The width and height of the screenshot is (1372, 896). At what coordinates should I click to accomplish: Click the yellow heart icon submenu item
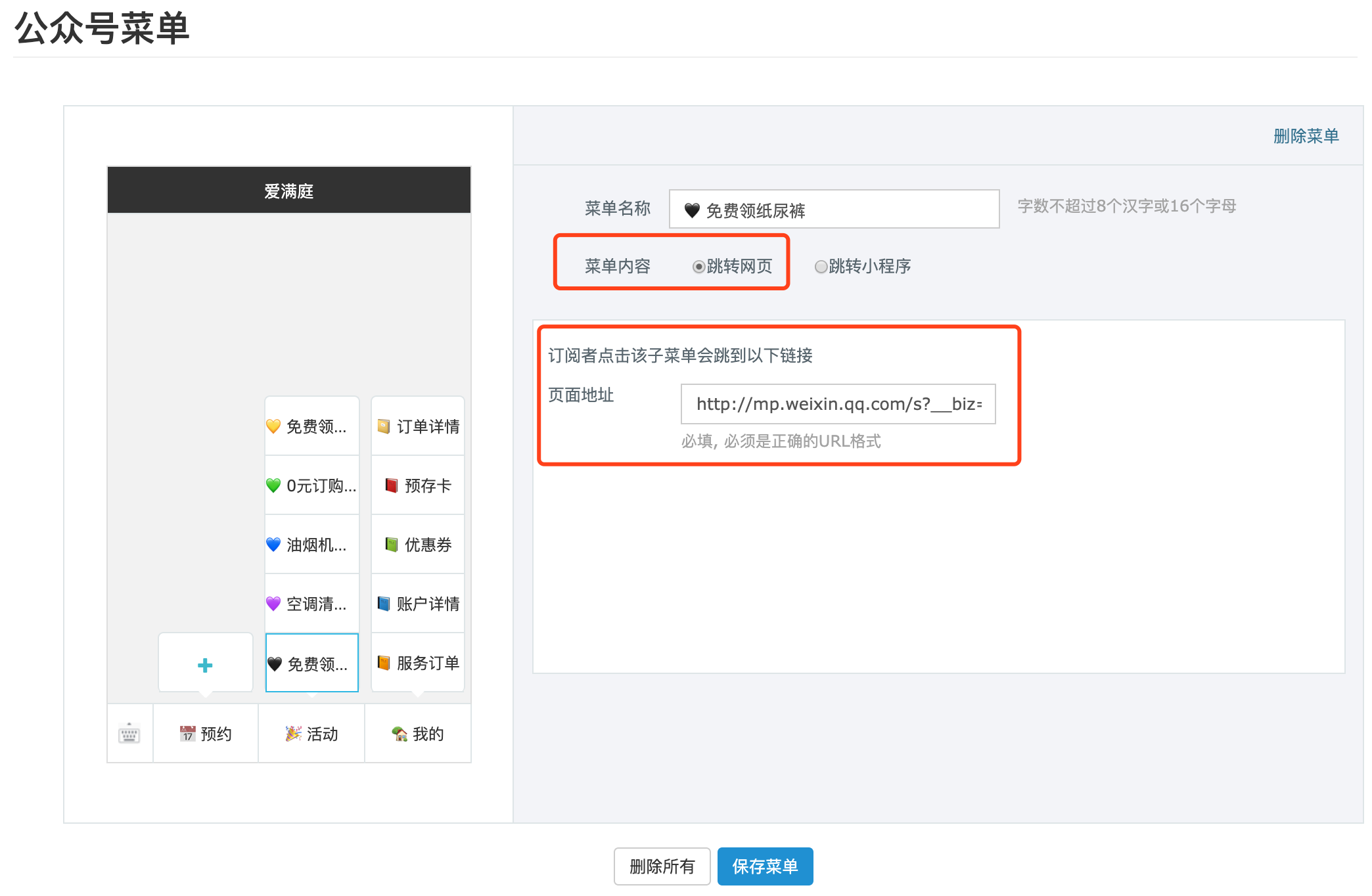pyautogui.click(x=273, y=426)
